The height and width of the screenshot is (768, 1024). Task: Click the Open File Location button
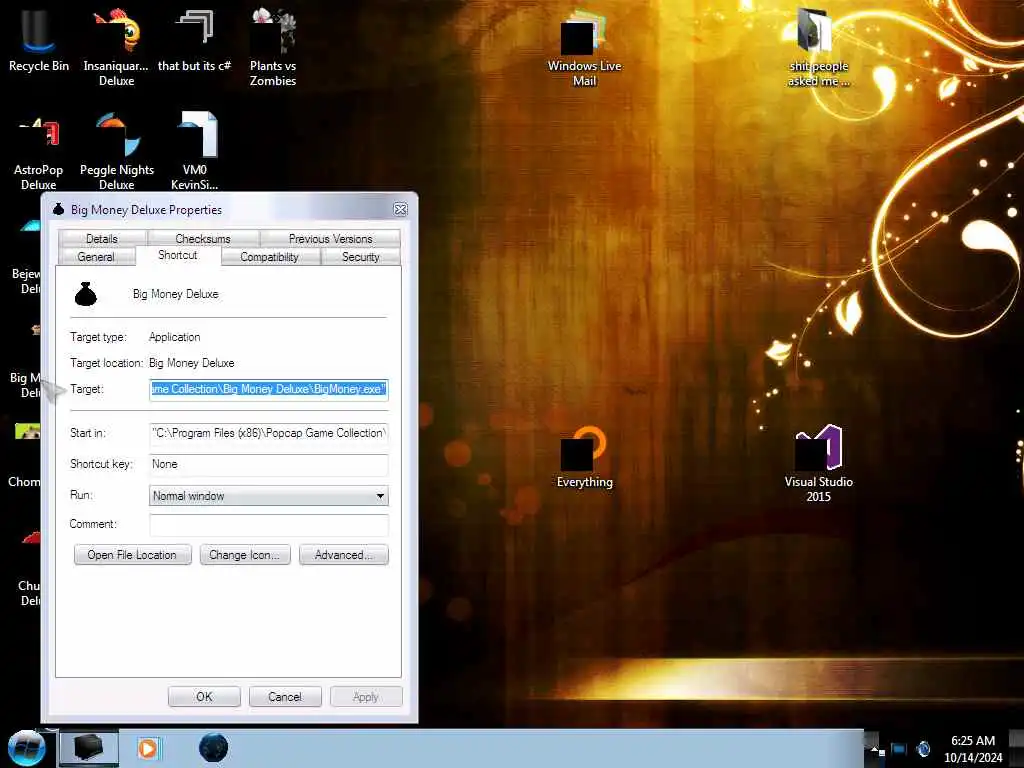click(x=133, y=554)
